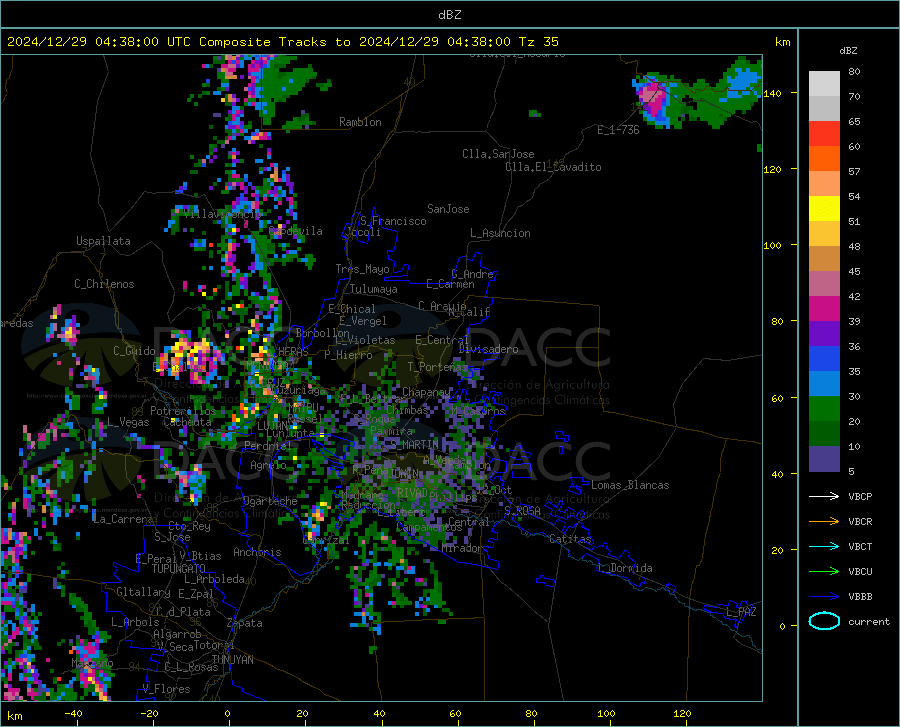Click the 'Uspallata' map label
Image resolution: width=900 pixels, height=727 pixels.
[x=103, y=242]
